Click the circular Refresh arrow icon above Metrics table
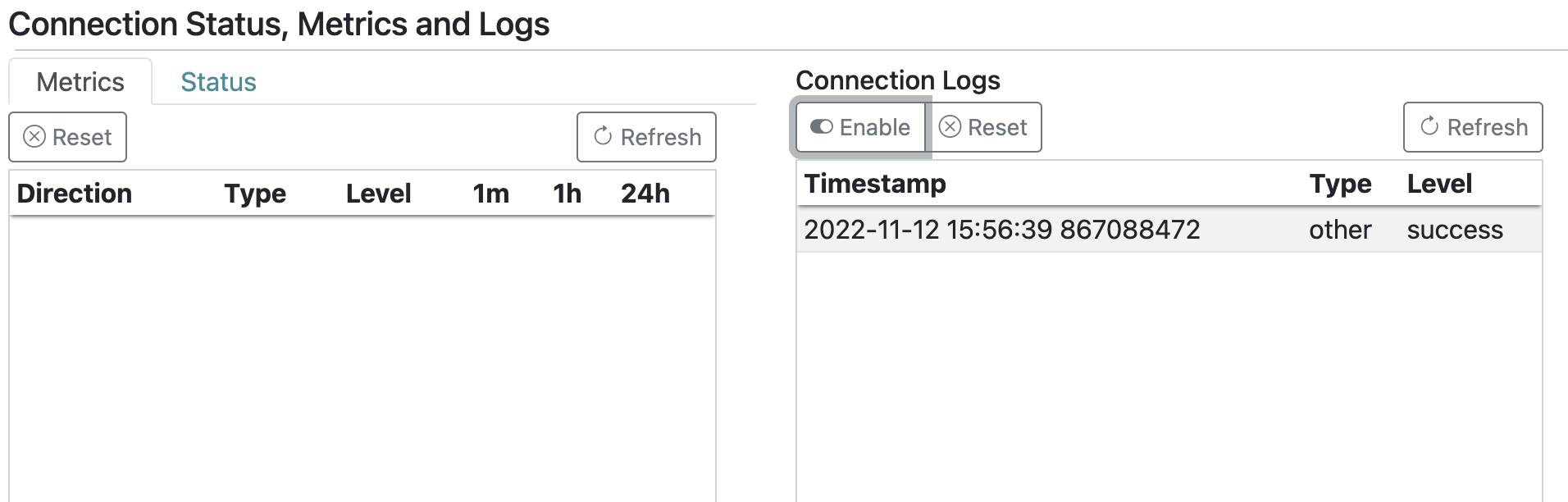1568x502 pixels. [602, 136]
